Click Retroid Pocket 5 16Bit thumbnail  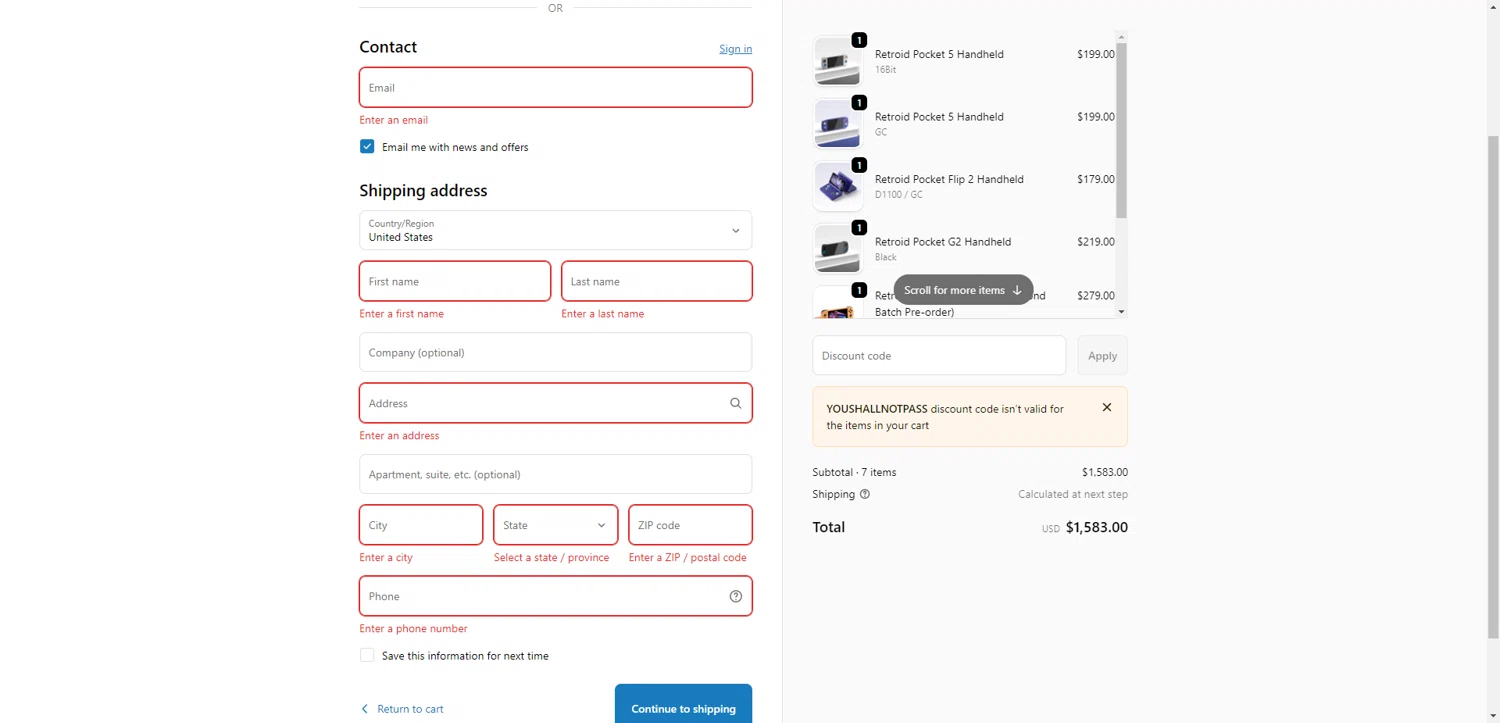tap(837, 61)
